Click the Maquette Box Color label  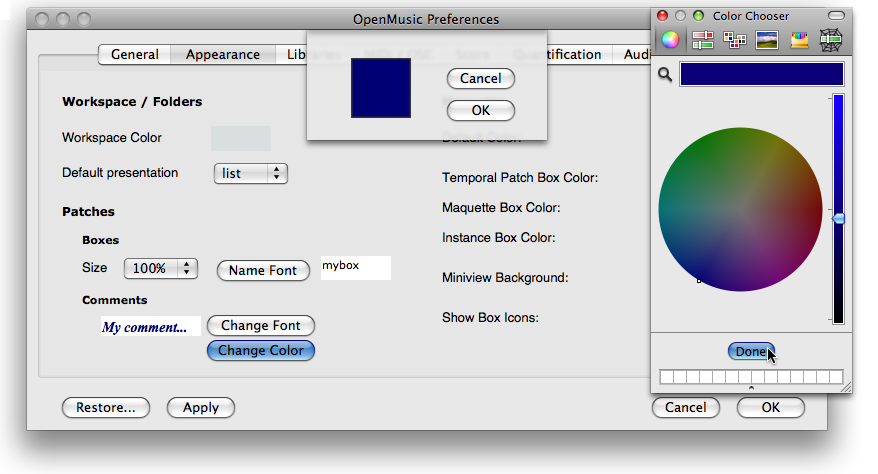501,208
